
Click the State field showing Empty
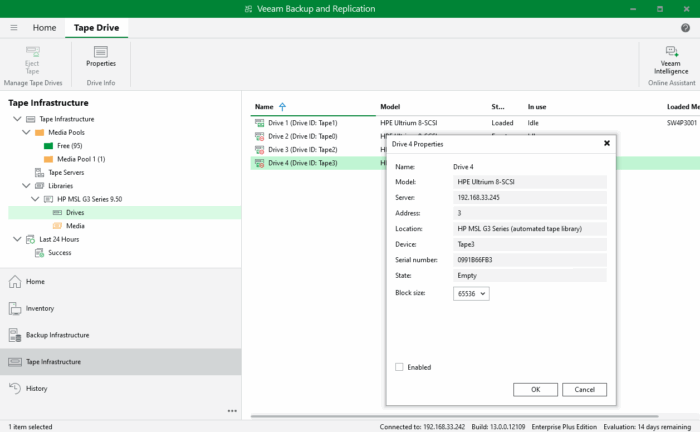tap(530, 275)
